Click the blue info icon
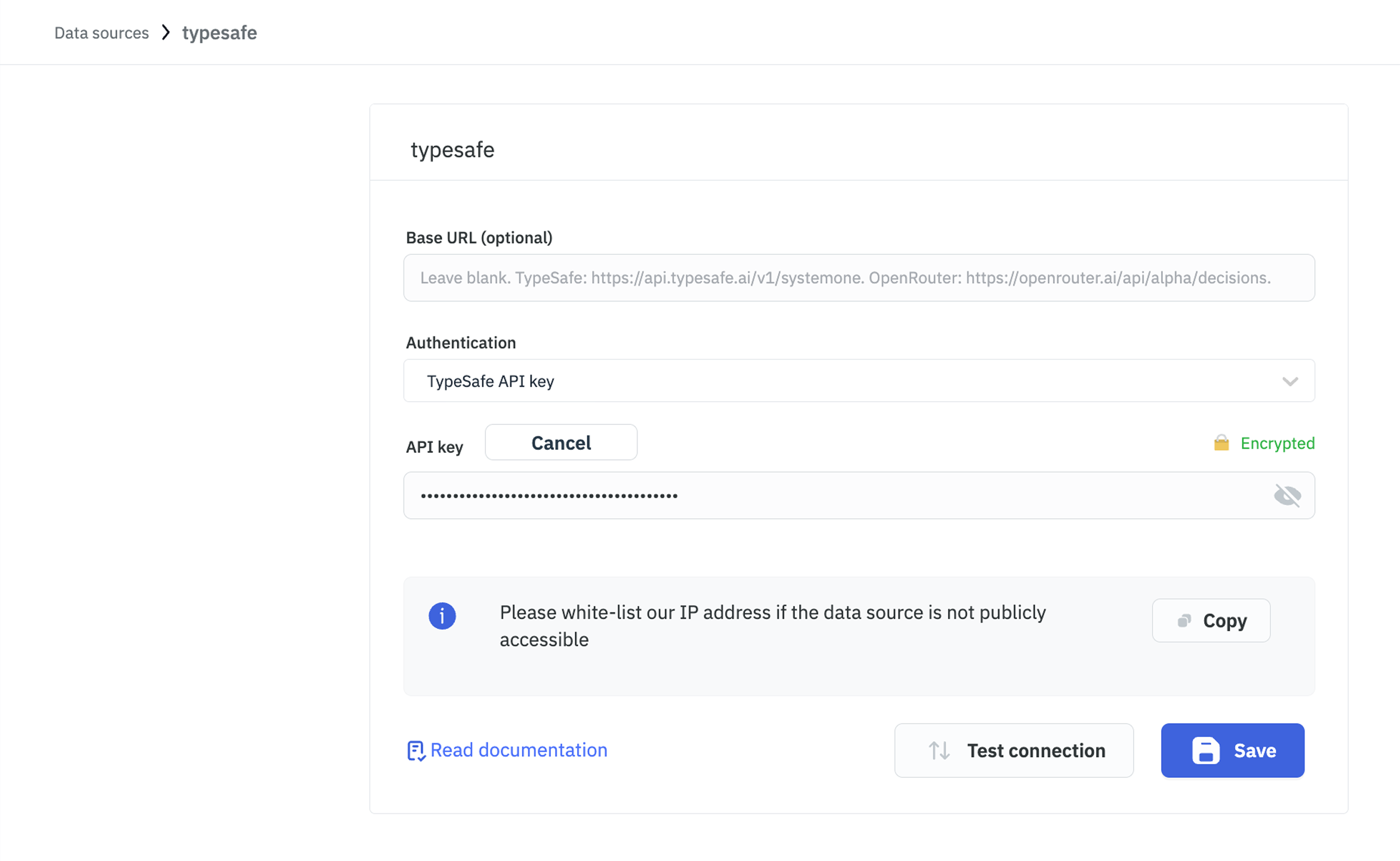 point(442,615)
